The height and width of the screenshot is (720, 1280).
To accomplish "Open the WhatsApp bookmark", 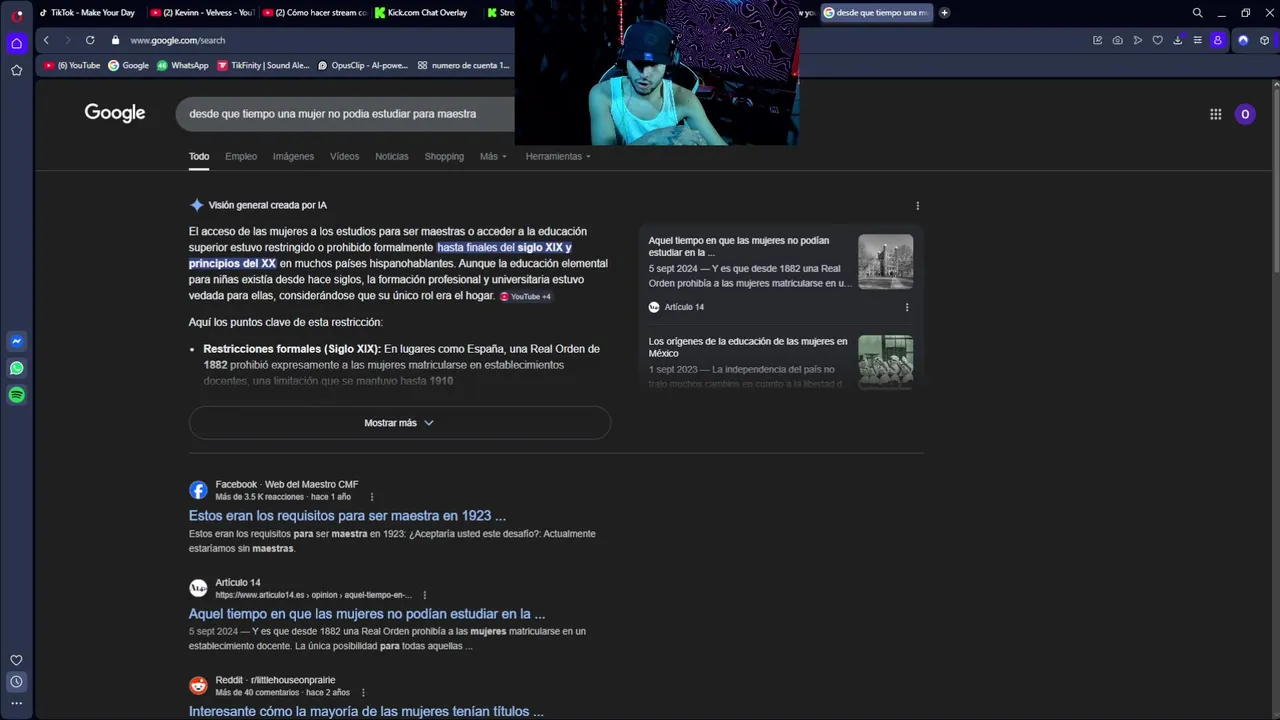I will (182, 65).
